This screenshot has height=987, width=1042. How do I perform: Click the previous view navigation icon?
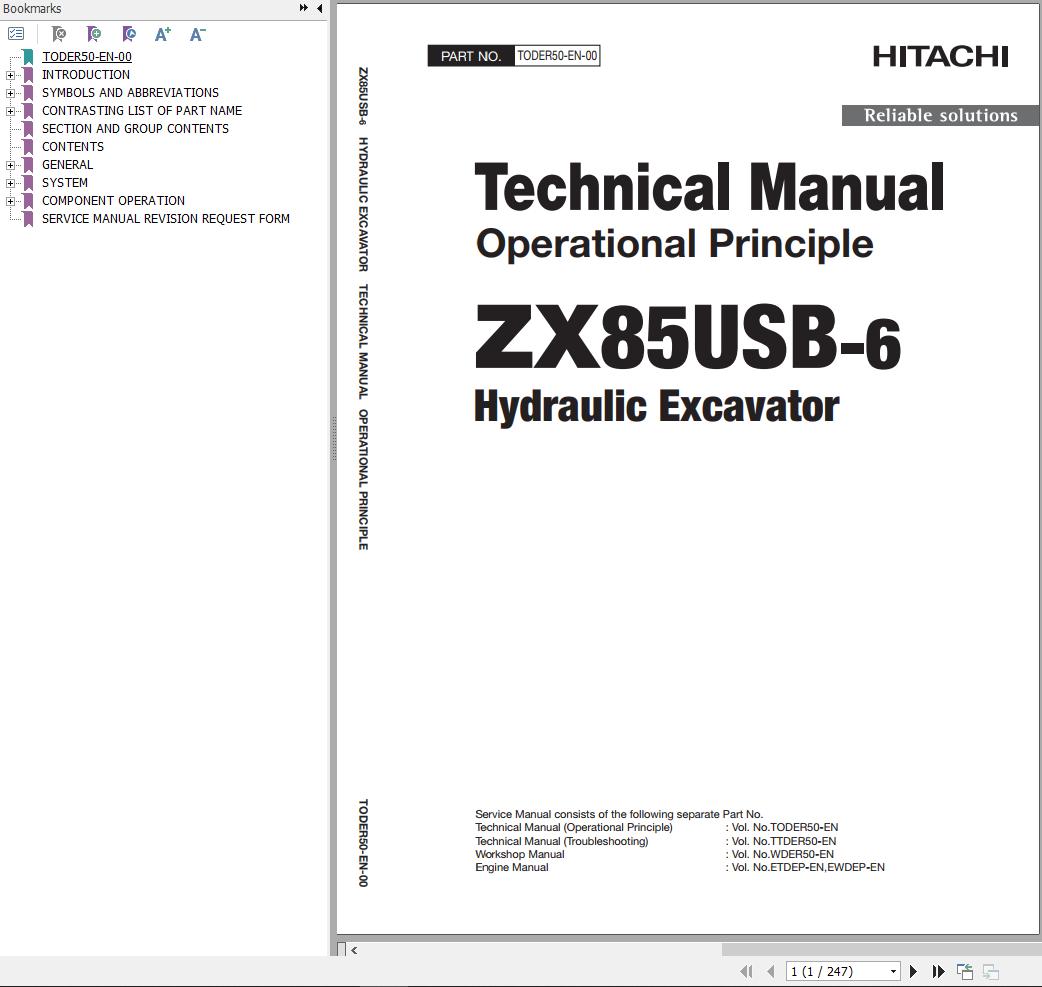point(965,971)
